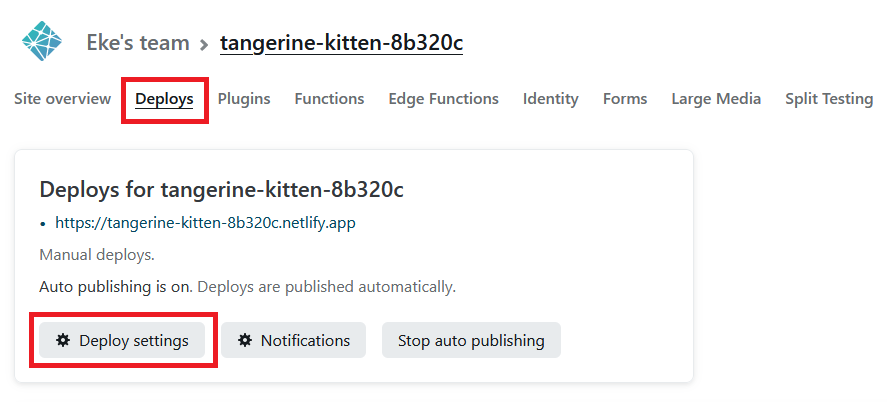Image resolution: width=887 pixels, height=402 pixels.
Task: Click the gear icon beside Deploy settings
Action: pyautogui.click(x=63, y=340)
